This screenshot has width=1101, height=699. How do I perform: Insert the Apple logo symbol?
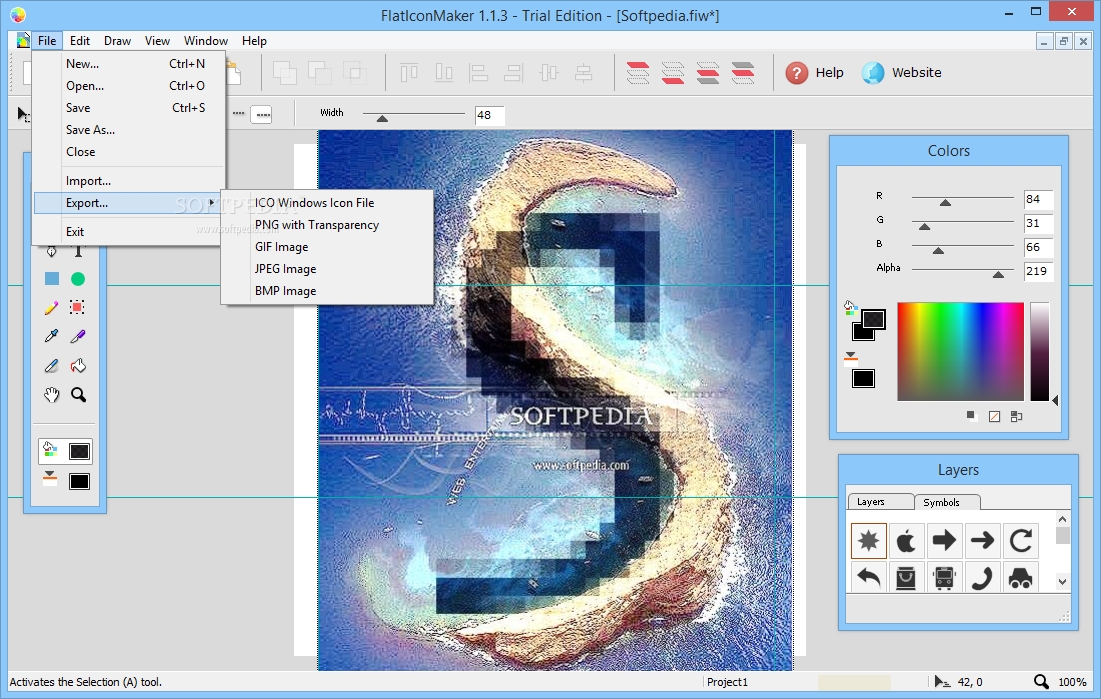coord(906,540)
